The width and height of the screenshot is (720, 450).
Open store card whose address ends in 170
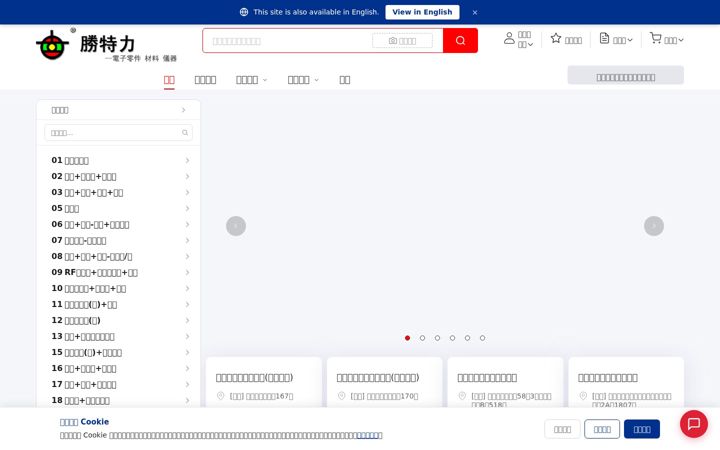(x=384, y=382)
